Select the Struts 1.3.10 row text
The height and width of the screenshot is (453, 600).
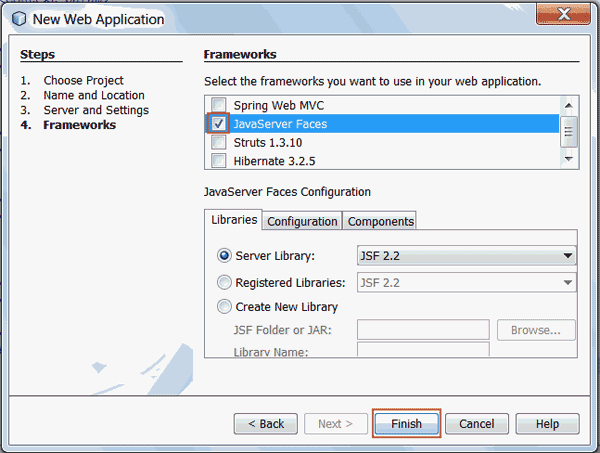(268, 143)
